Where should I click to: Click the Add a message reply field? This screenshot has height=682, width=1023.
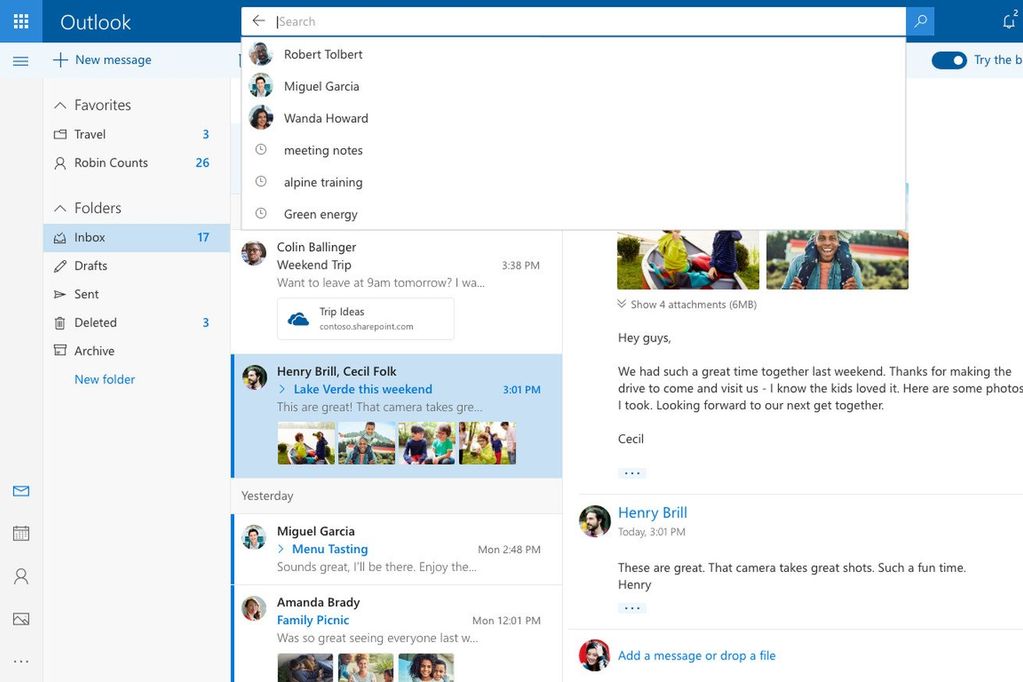696,656
